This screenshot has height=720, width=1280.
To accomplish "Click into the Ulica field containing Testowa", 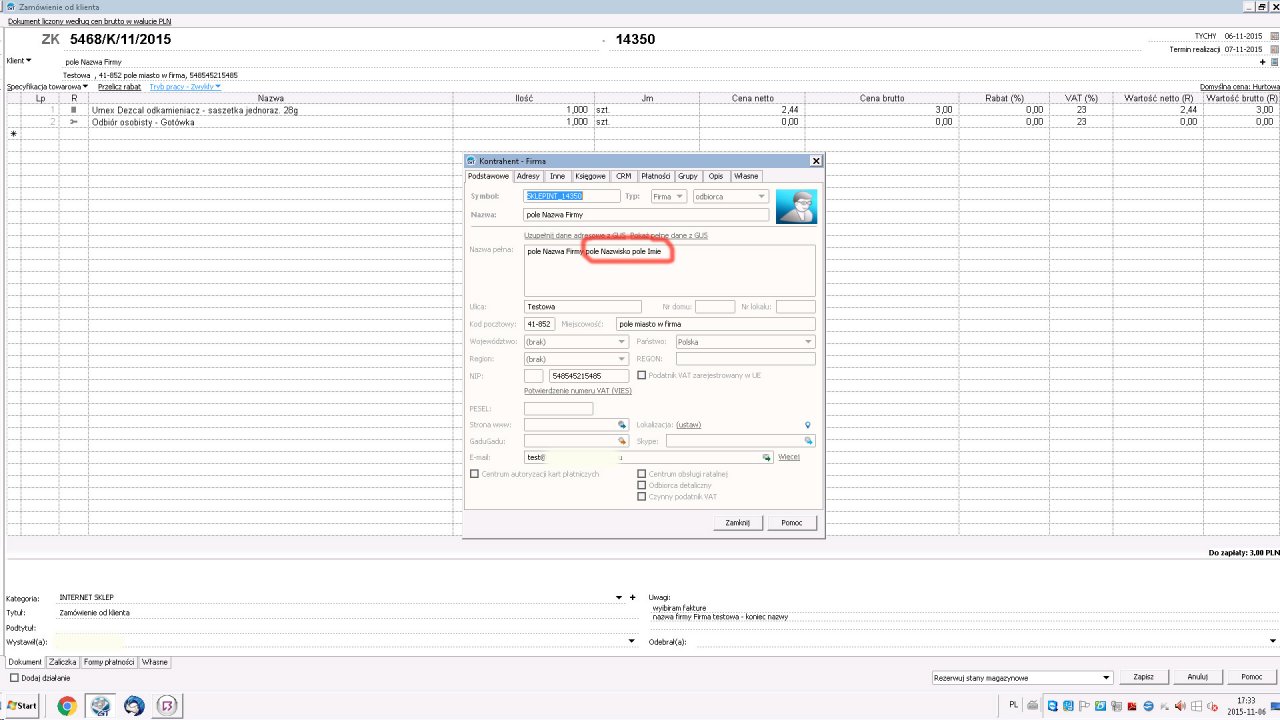I will tap(583, 307).
